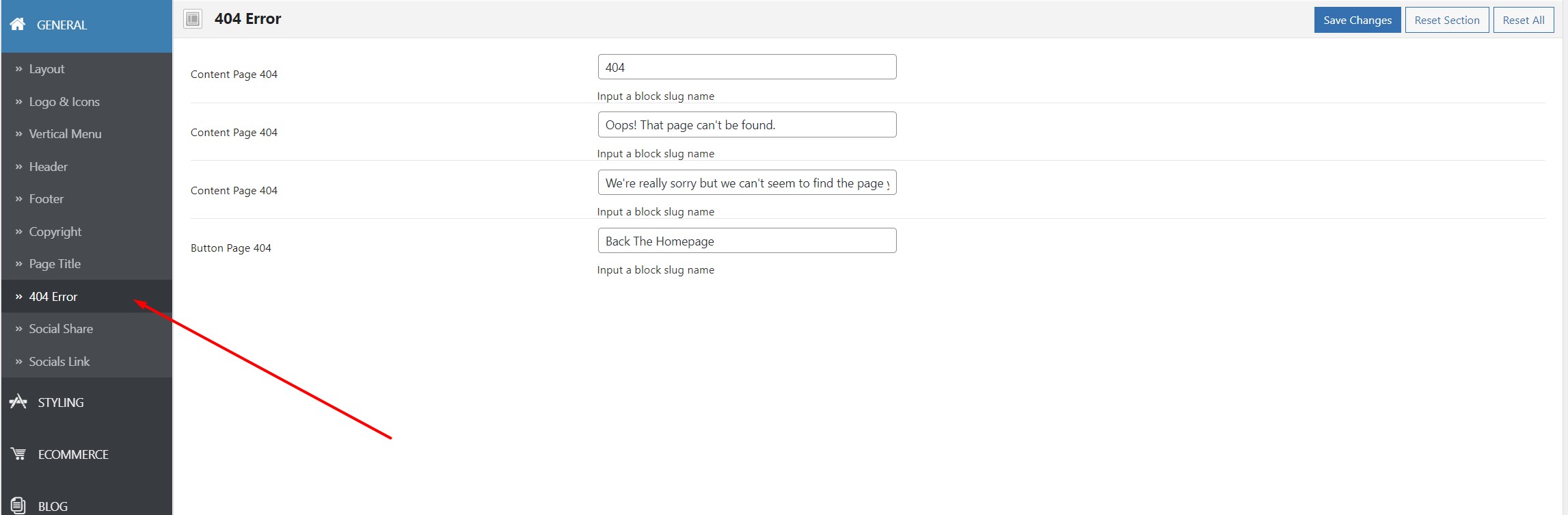Screen dimensions: 1568x515
Task: Click the Ecommerce cart icon
Action: (x=18, y=453)
